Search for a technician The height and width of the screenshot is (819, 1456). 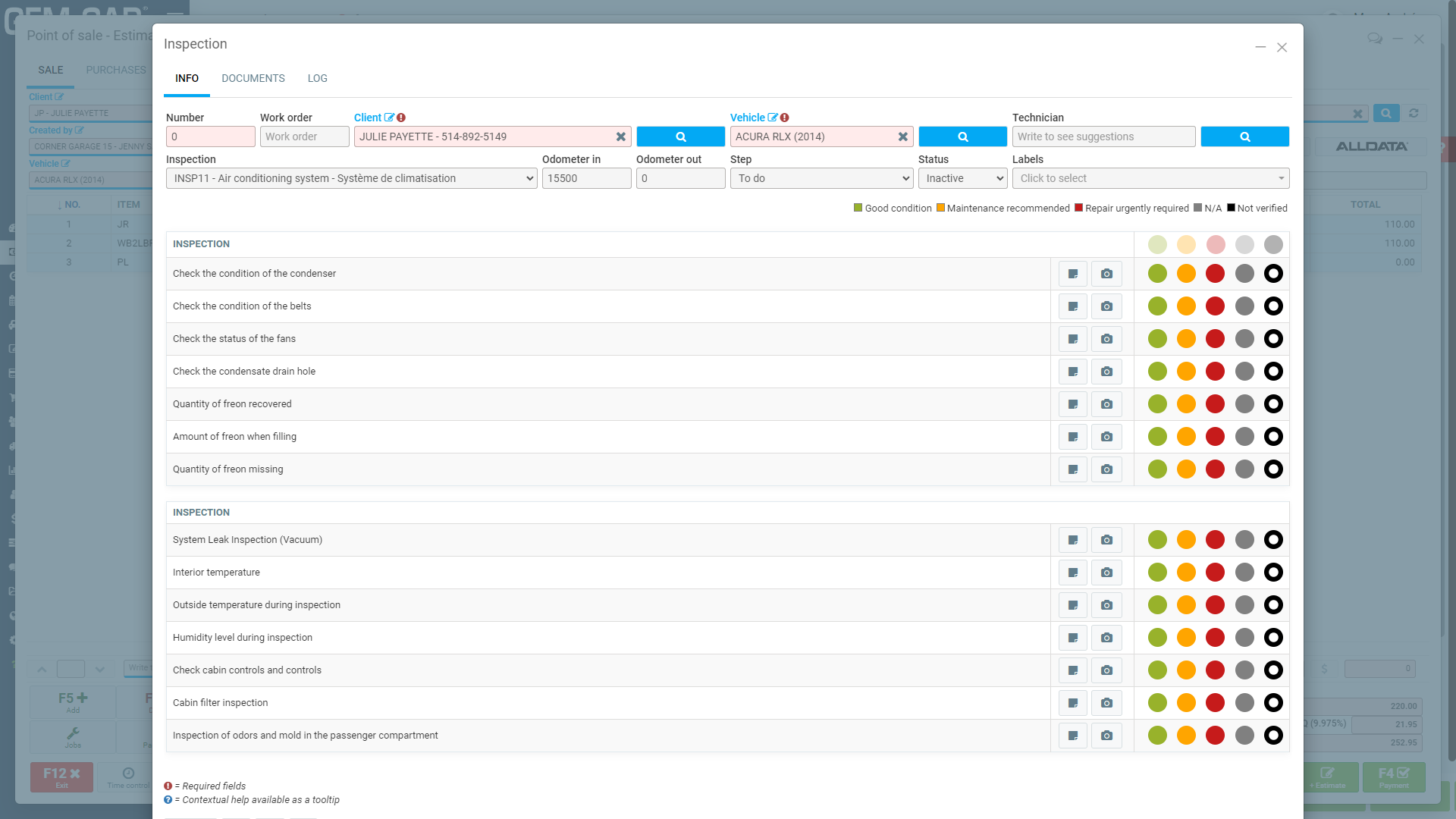[1245, 136]
